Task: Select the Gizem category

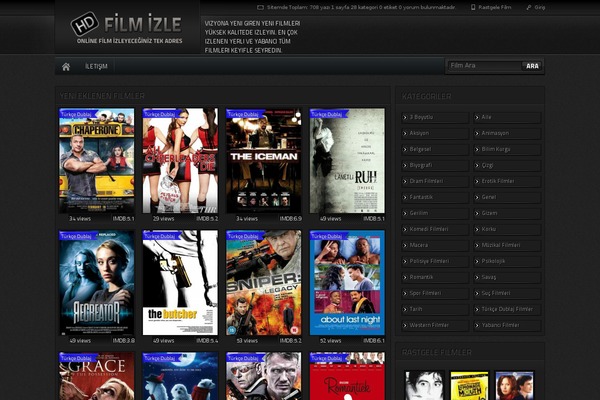Action: [507, 213]
